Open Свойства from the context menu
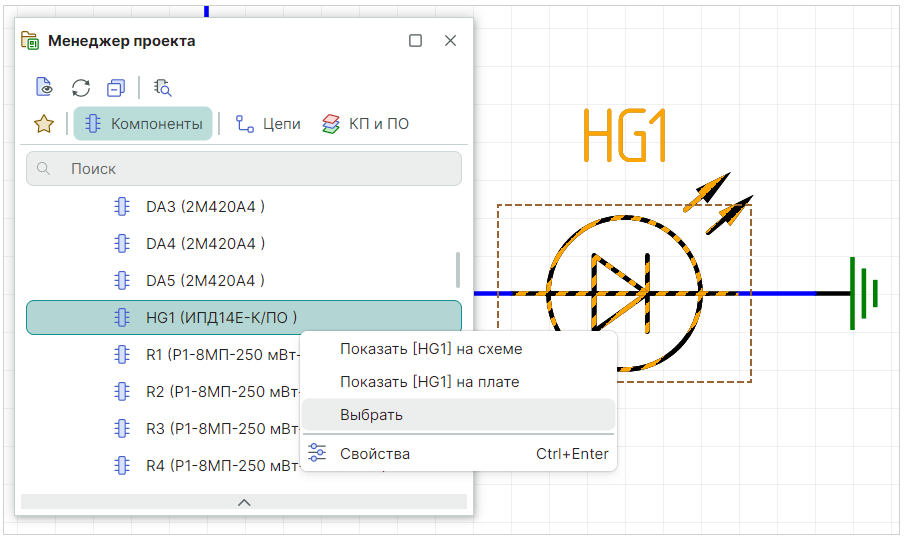907x541 pixels. pyautogui.click(x=375, y=453)
